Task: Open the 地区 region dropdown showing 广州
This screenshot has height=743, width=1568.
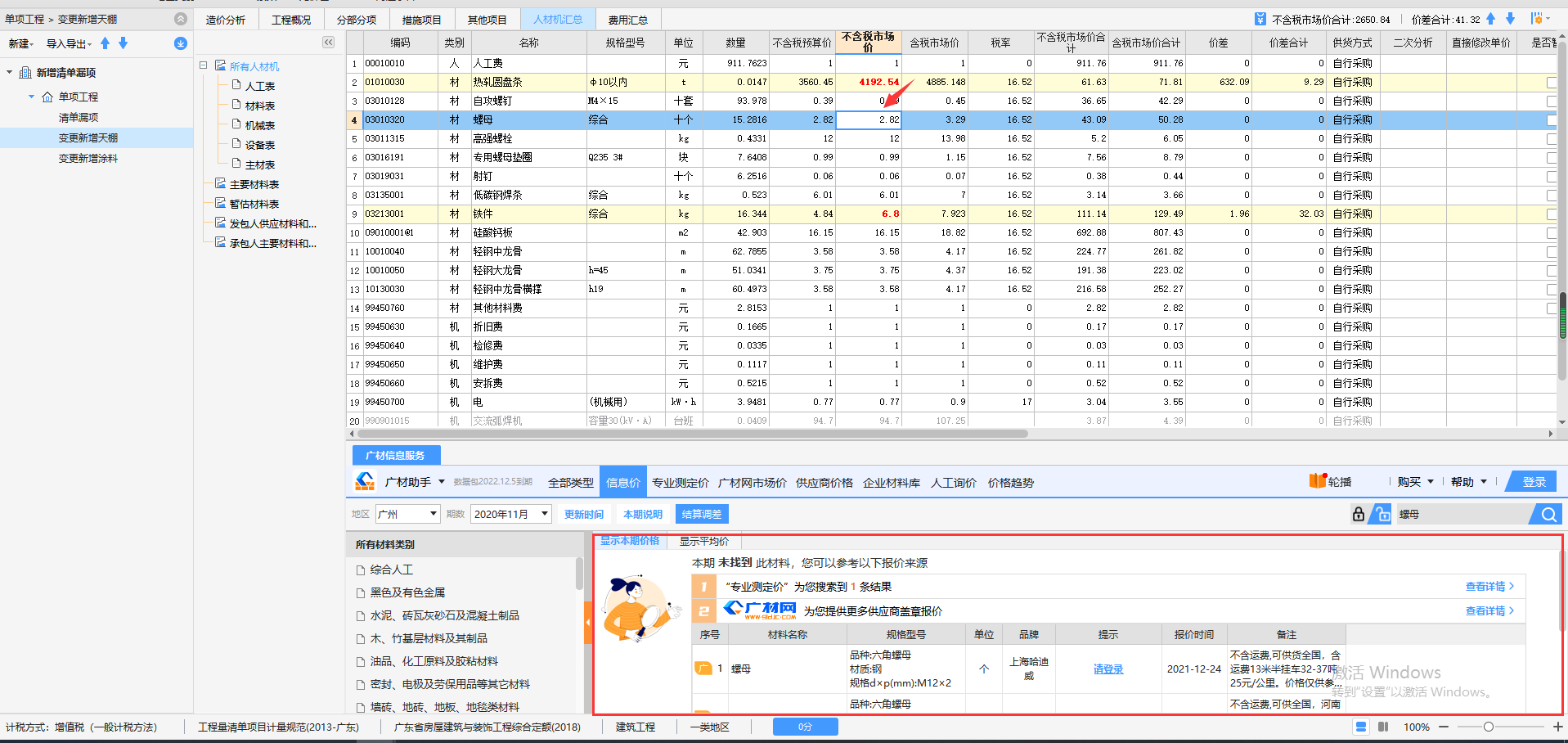Action: (407, 514)
